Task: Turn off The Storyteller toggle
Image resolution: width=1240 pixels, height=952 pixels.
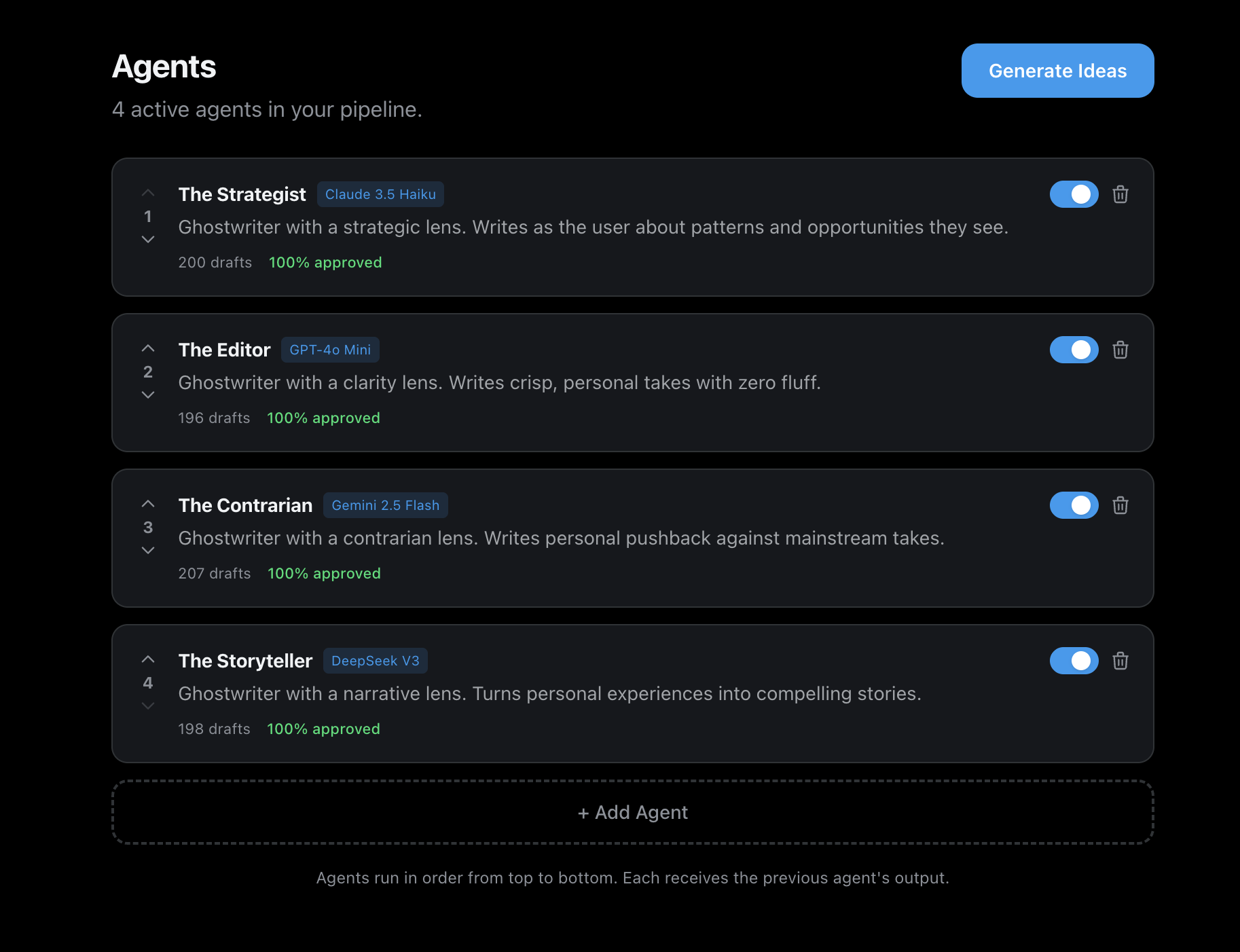Action: pos(1074,661)
